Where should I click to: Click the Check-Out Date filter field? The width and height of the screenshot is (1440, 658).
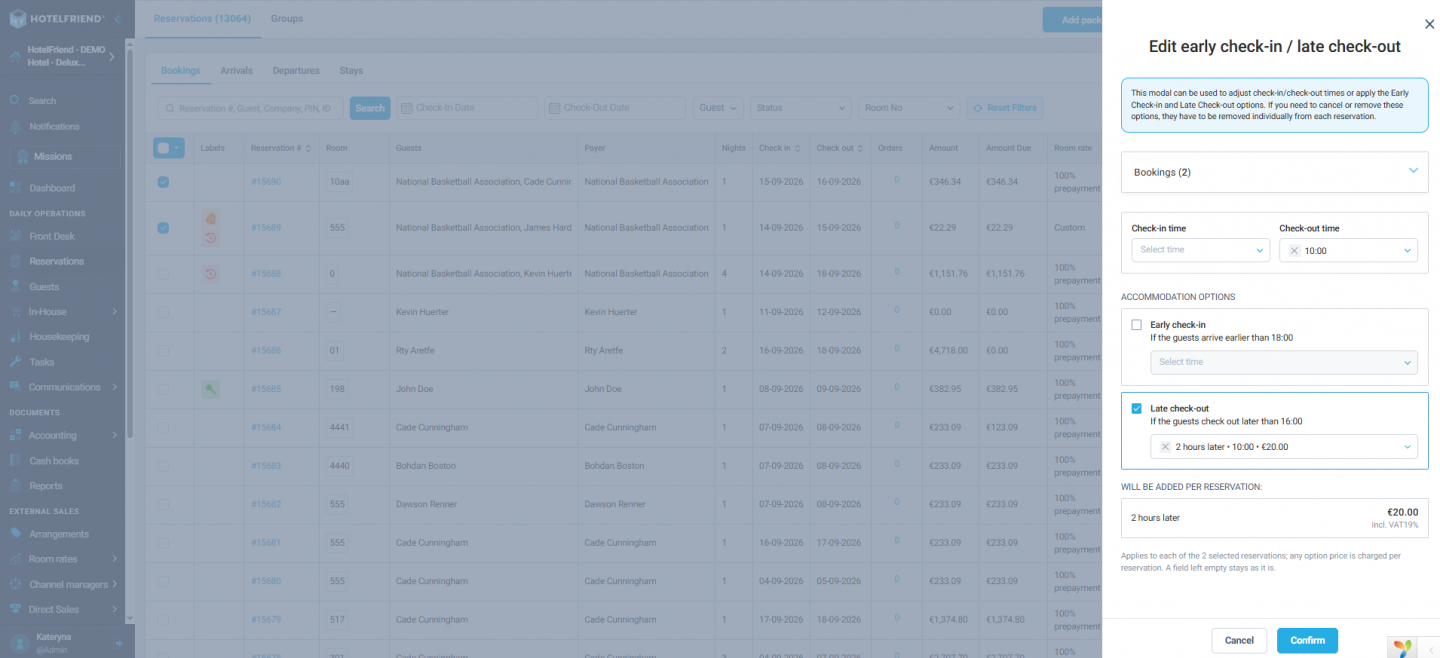[615, 108]
